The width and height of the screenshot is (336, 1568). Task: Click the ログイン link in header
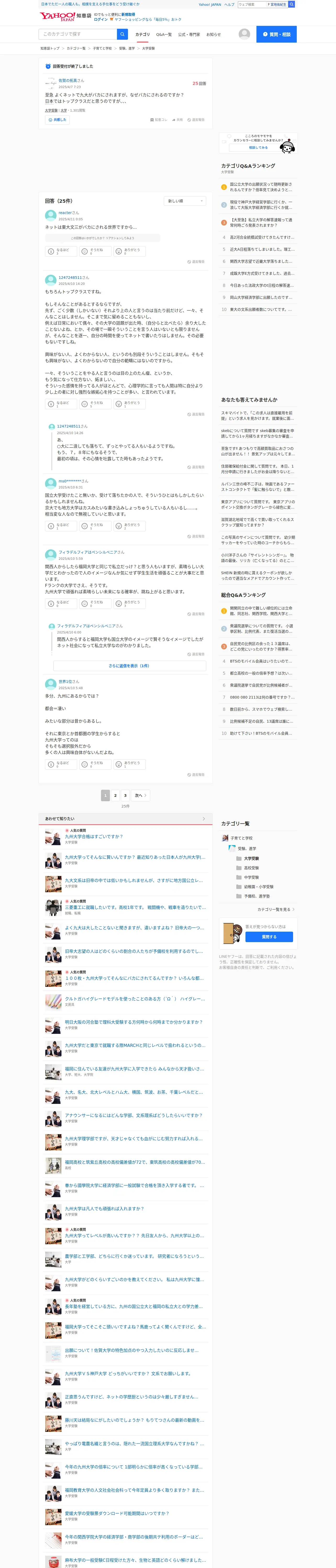point(101,20)
